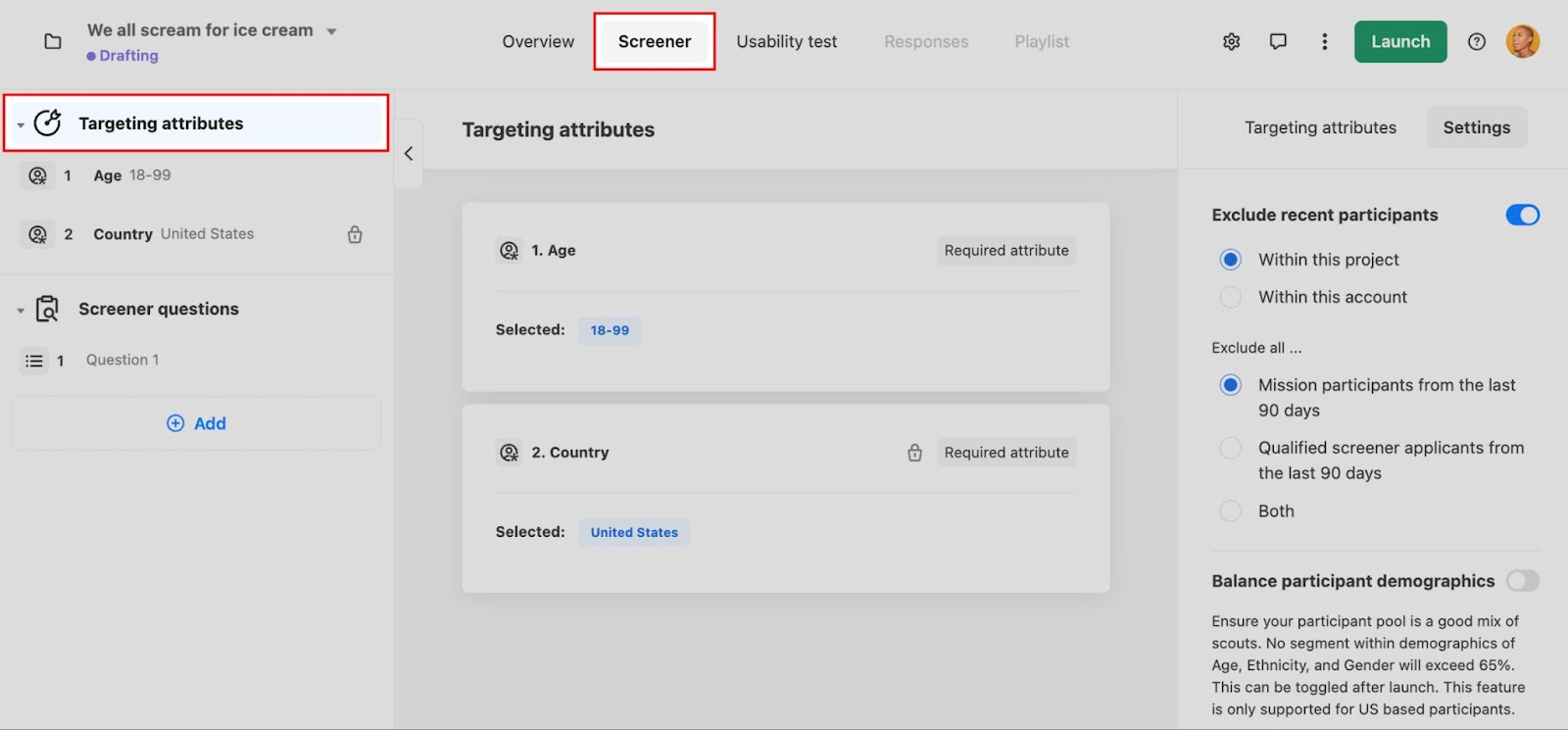Click the lock icon in Country sidebar row
Screen dimensions: 1568x730
click(355, 234)
